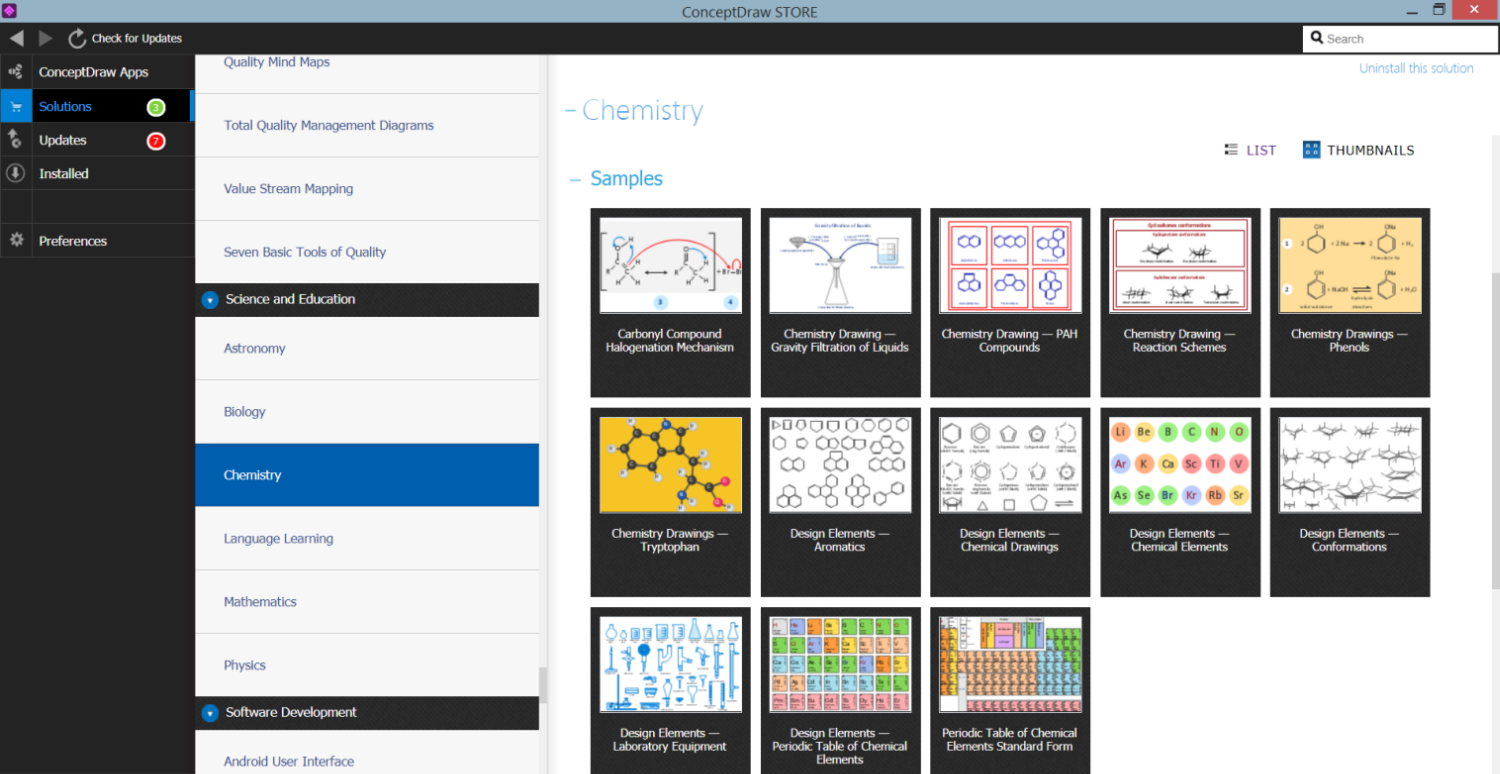Screen dimensions: 1500x774
Task: Collapse the Chemistry heading section
Action: [570, 110]
